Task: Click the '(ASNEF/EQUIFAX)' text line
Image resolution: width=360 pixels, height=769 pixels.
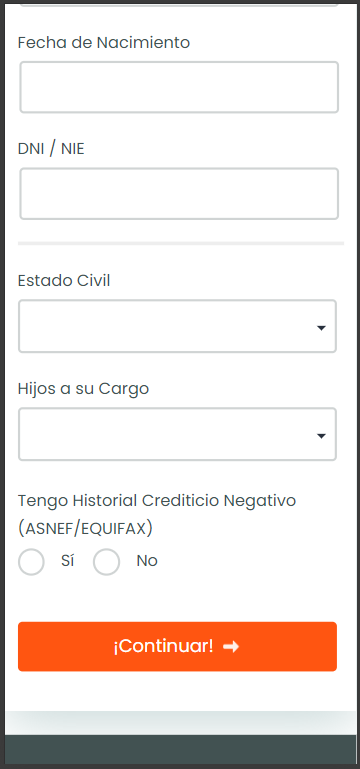Action: tap(85, 529)
